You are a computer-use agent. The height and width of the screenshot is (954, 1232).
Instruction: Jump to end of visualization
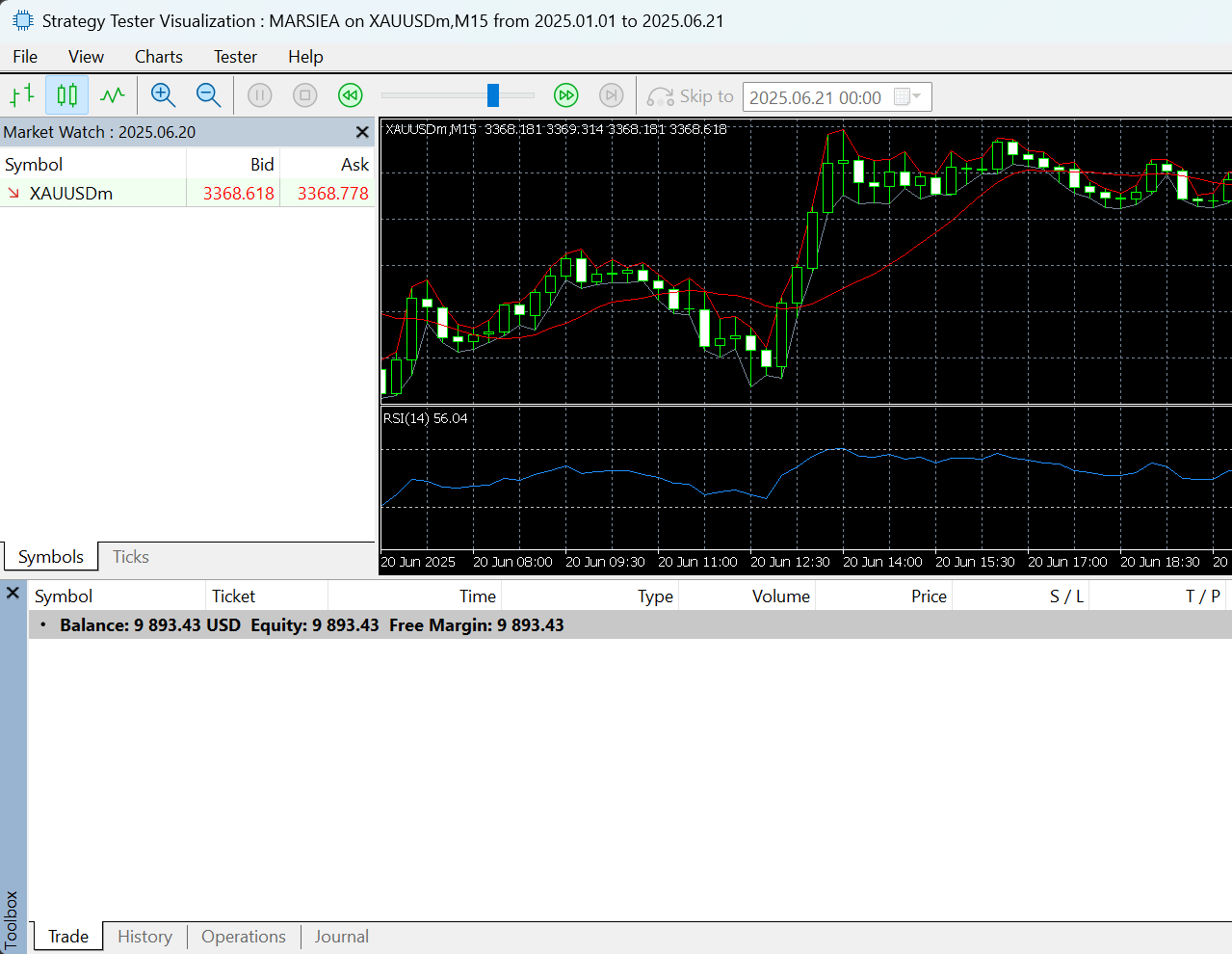pyautogui.click(x=611, y=95)
